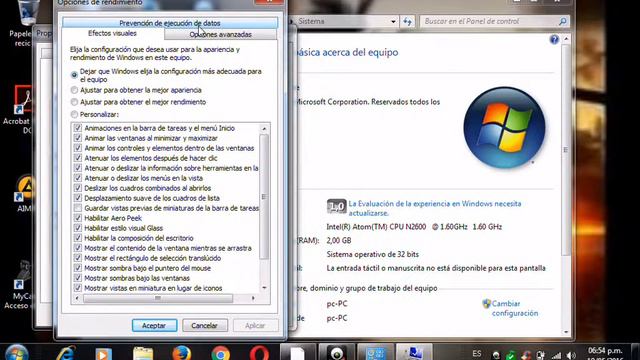Toggle 'Atenuar los elementos después de hacer clic'
The width and height of the screenshot is (640, 360).
[x=78, y=158]
